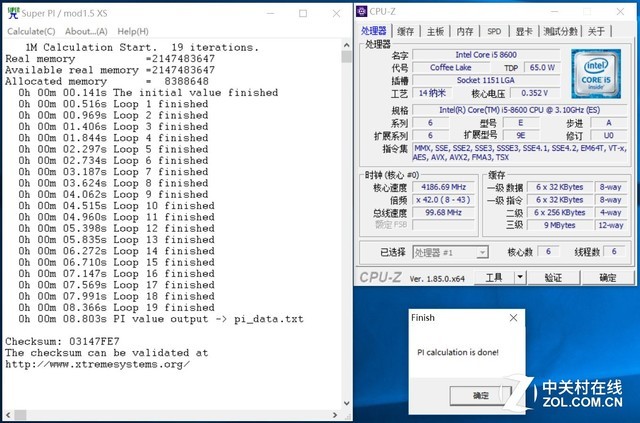The width and height of the screenshot is (640, 423).
Task: Click the 1M Calculation Start line
Action: [x=142, y=47]
